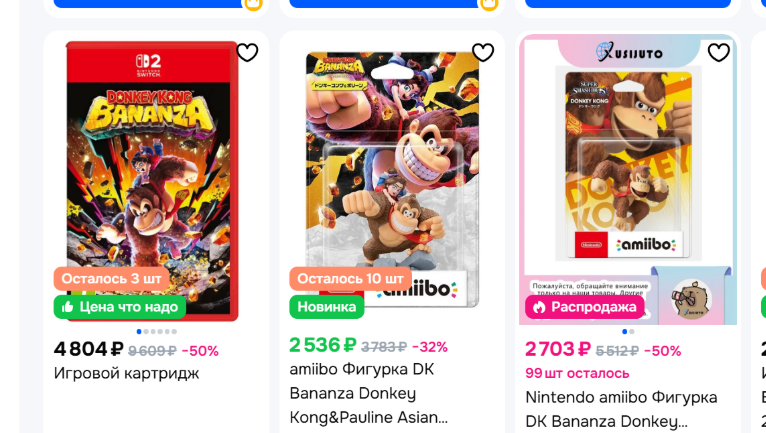Click the pink 2 703 ₽ price
Screen dimensions: 766x433
pyautogui.click(x=558, y=349)
